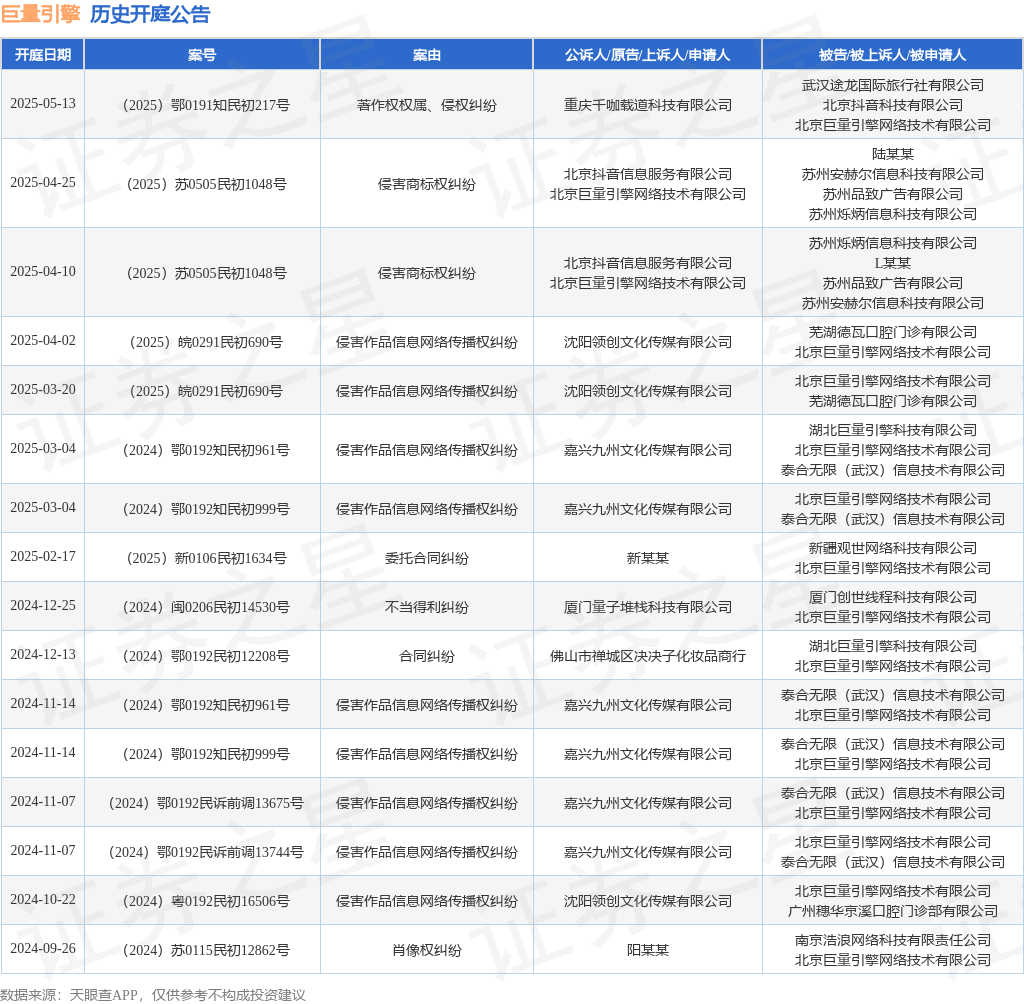Click plaintiff 重庆千咖载道科技有限公司
The width and height of the screenshot is (1024, 1004).
point(648,105)
